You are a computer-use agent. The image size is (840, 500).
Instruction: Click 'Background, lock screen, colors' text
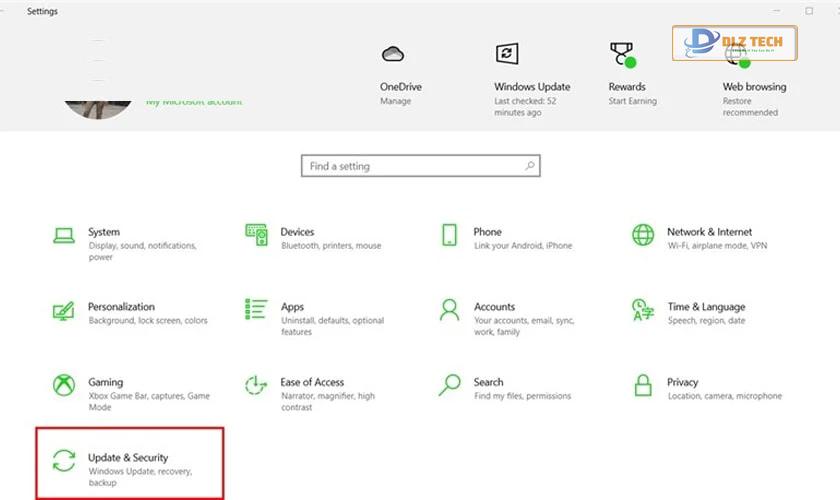(x=148, y=320)
